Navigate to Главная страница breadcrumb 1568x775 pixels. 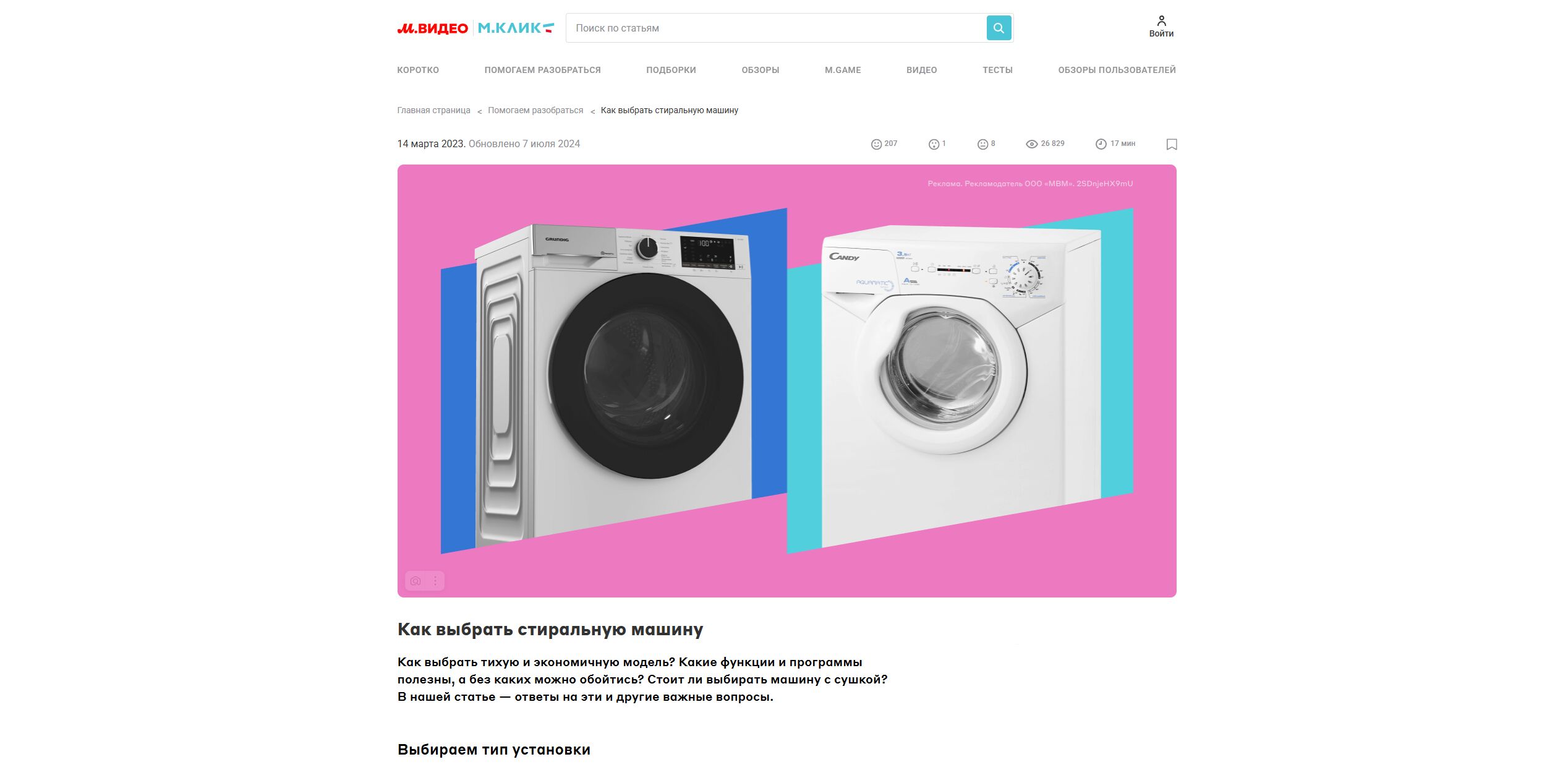(x=433, y=110)
